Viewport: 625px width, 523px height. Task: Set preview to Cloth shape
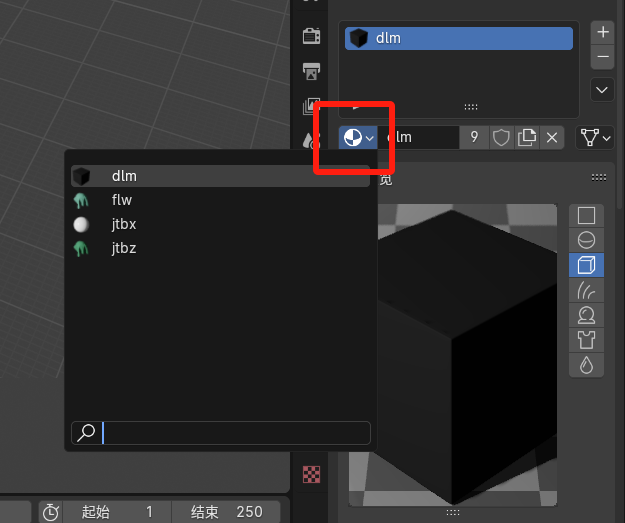[x=586, y=340]
